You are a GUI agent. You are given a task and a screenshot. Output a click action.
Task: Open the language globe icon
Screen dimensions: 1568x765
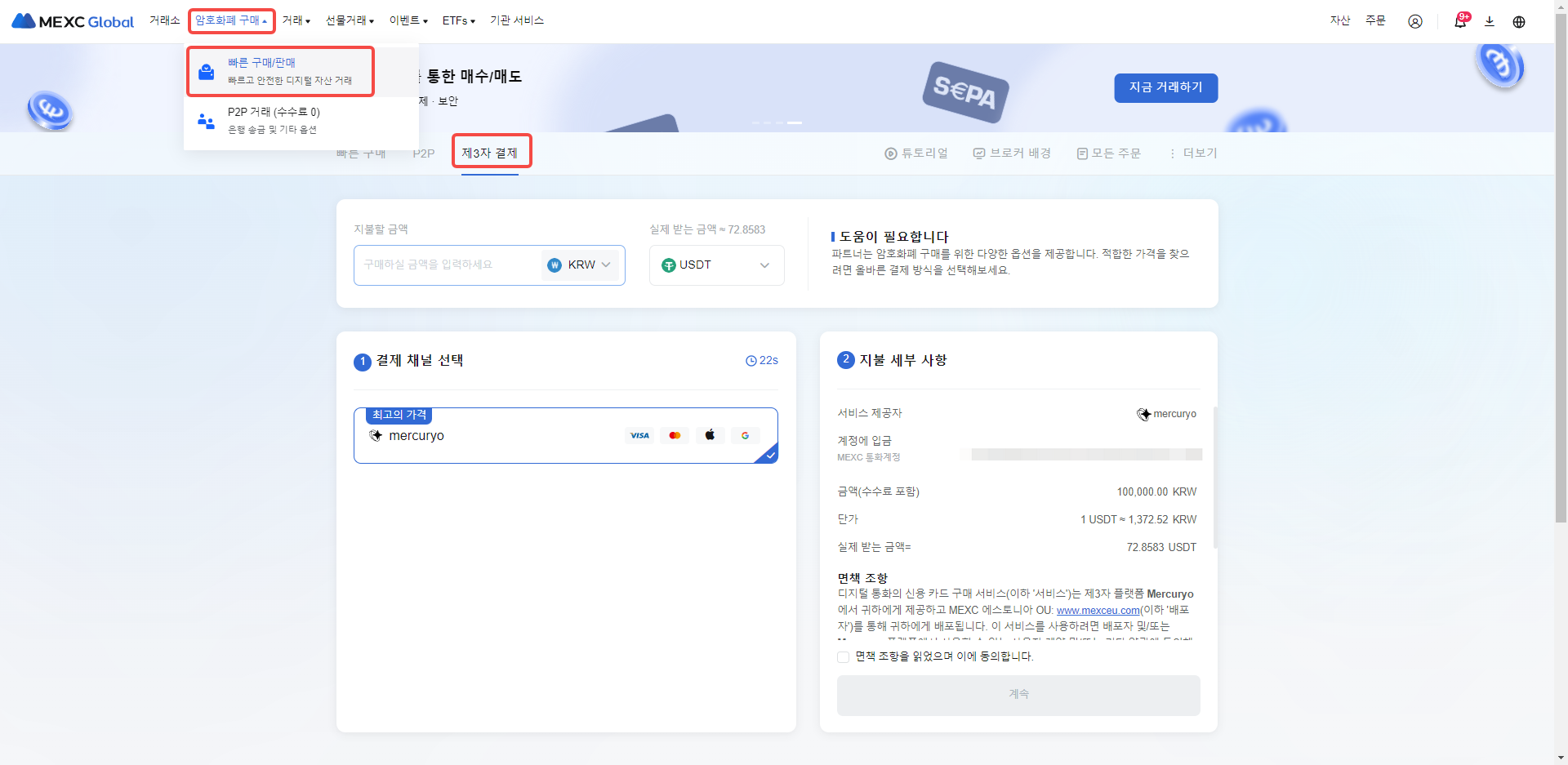(1518, 21)
